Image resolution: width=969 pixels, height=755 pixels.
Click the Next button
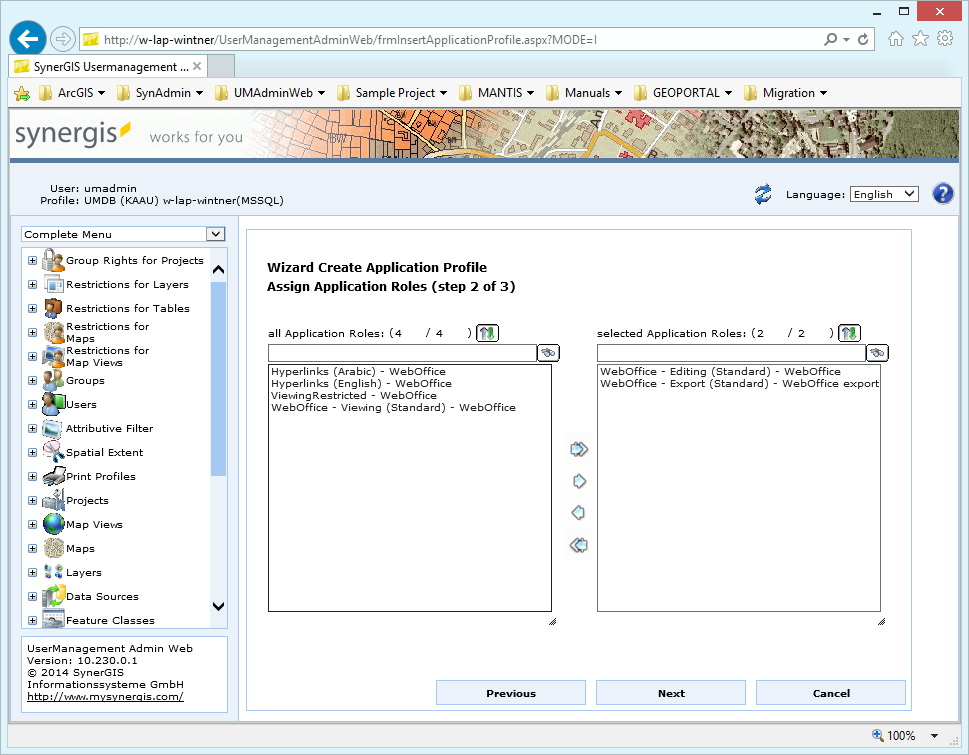tap(670, 692)
